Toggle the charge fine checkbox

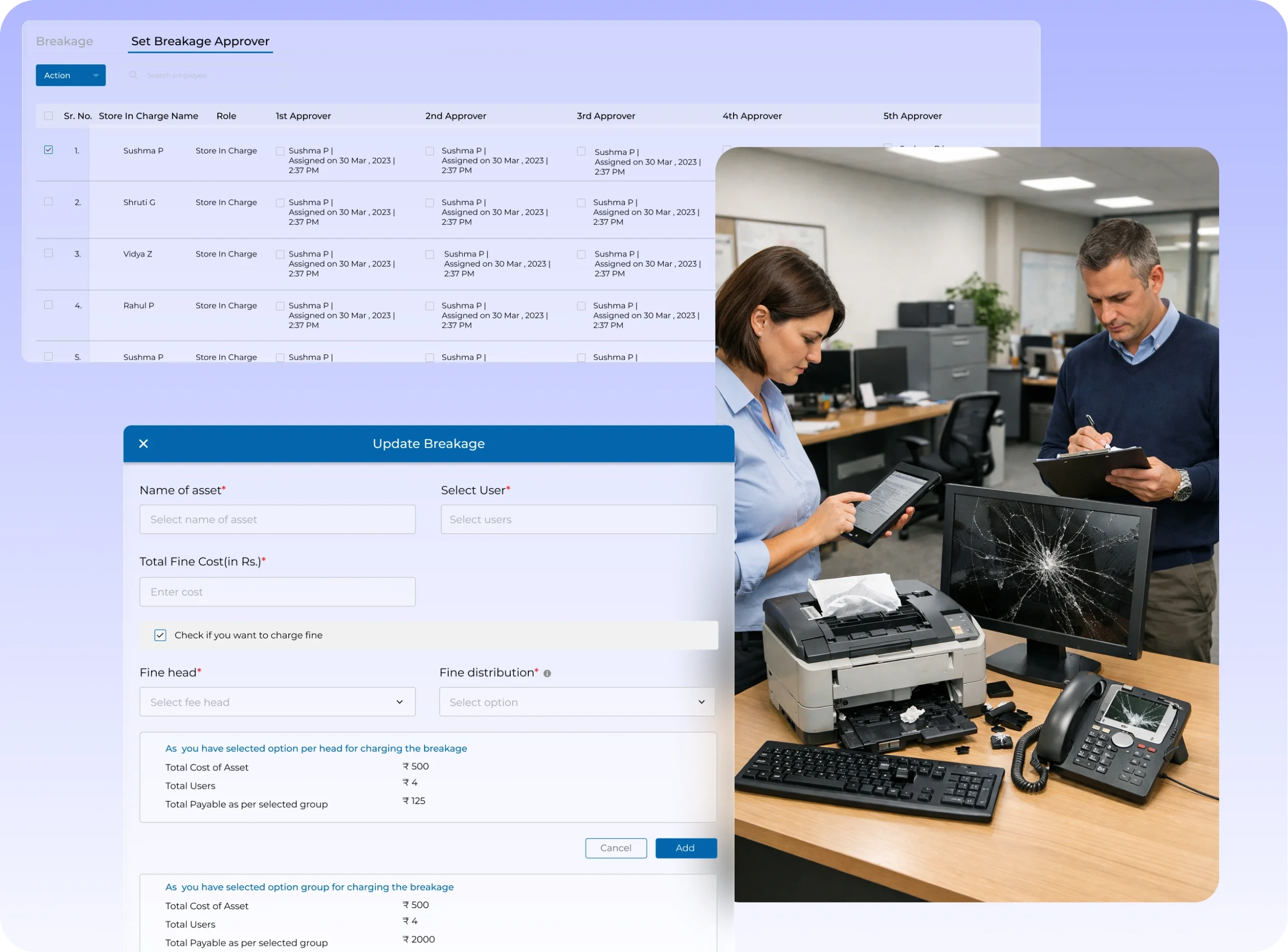[x=160, y=635]
